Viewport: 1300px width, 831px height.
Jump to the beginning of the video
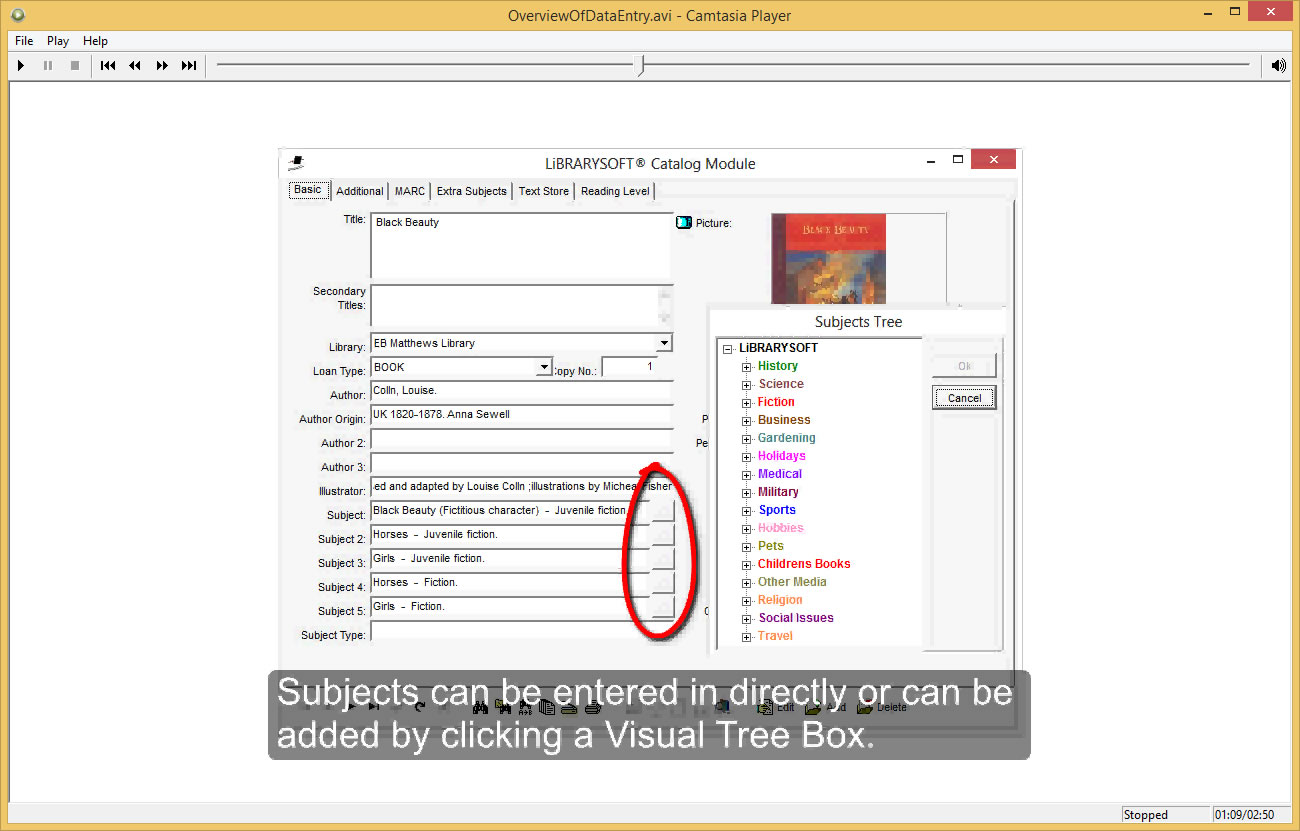click(x=108, y=66)
